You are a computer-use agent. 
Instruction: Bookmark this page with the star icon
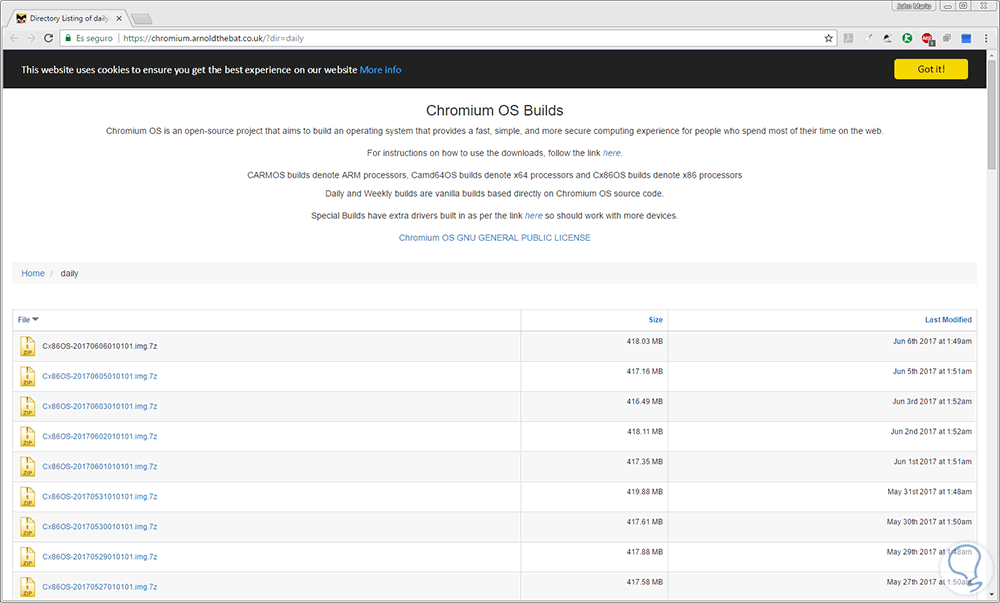tap(828, 38)
